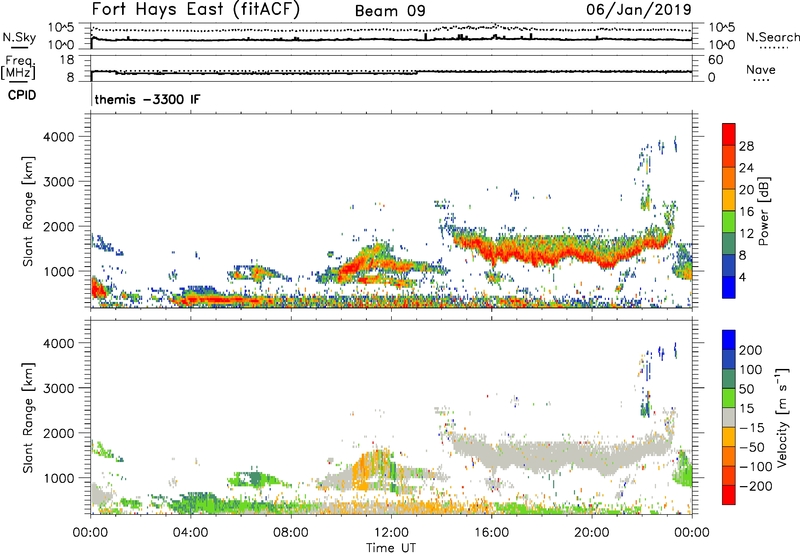
Task: Pick the yellow -50 to -15 Velocity segment
Action: pos(729,437)
